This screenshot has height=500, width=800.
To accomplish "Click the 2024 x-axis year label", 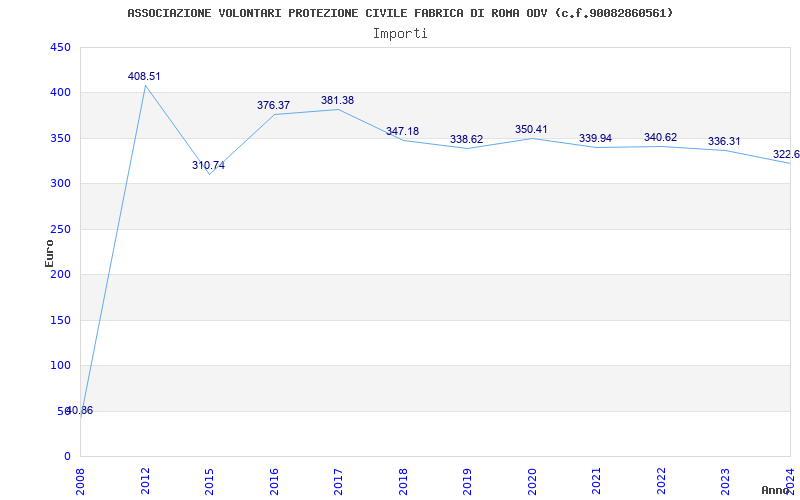I will [x=790, y=480].
